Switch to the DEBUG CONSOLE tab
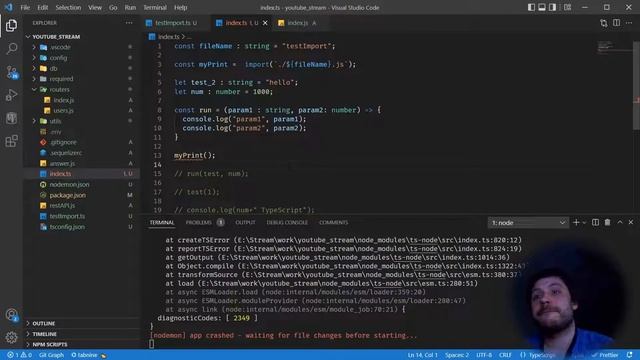Screen dimensions: 640x360 [x=287, y=222]
